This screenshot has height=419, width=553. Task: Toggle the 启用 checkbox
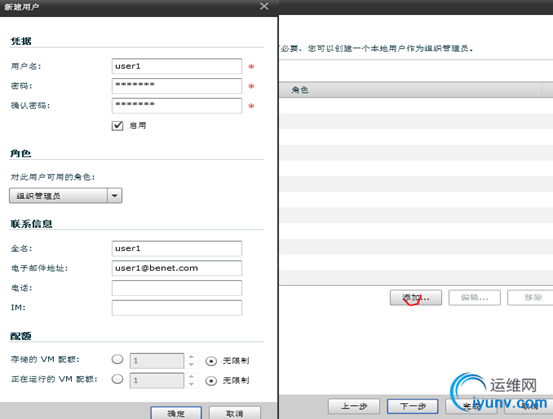[x=117, y=126]
